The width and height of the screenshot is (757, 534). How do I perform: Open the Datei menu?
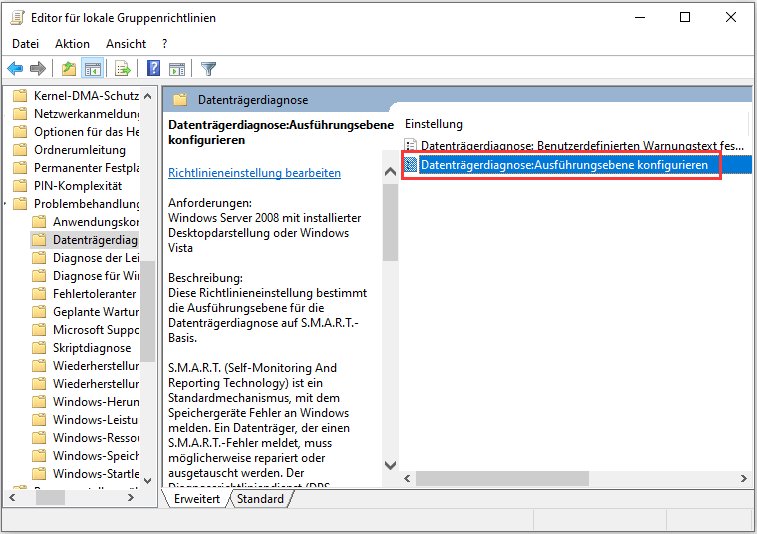(26, 43)
